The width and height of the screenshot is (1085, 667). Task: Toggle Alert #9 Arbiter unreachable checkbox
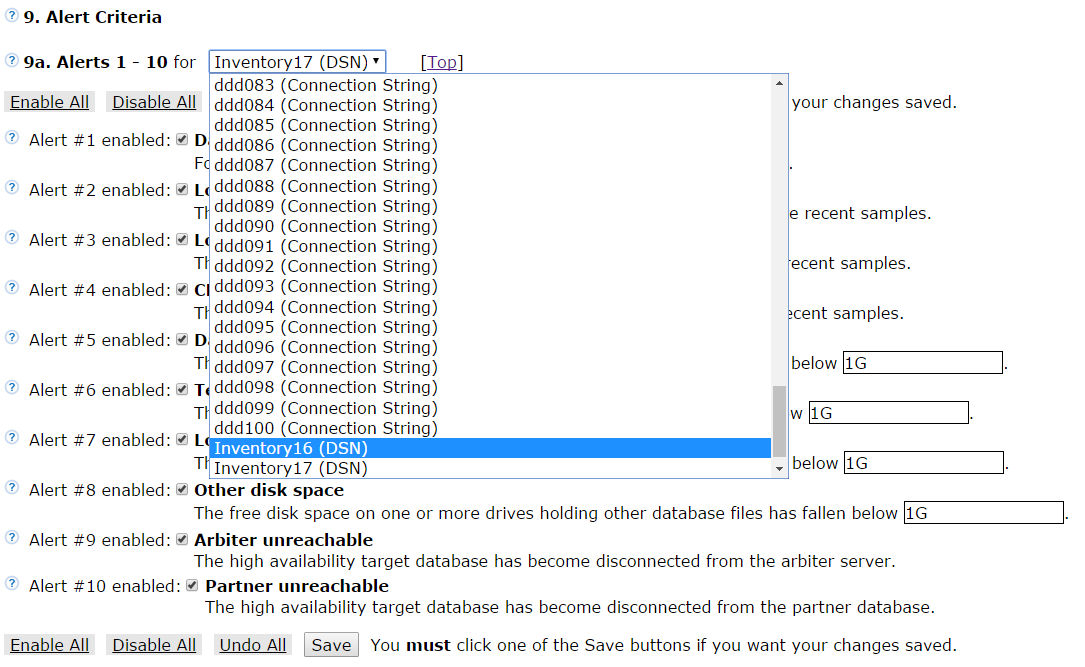(182, 540)
